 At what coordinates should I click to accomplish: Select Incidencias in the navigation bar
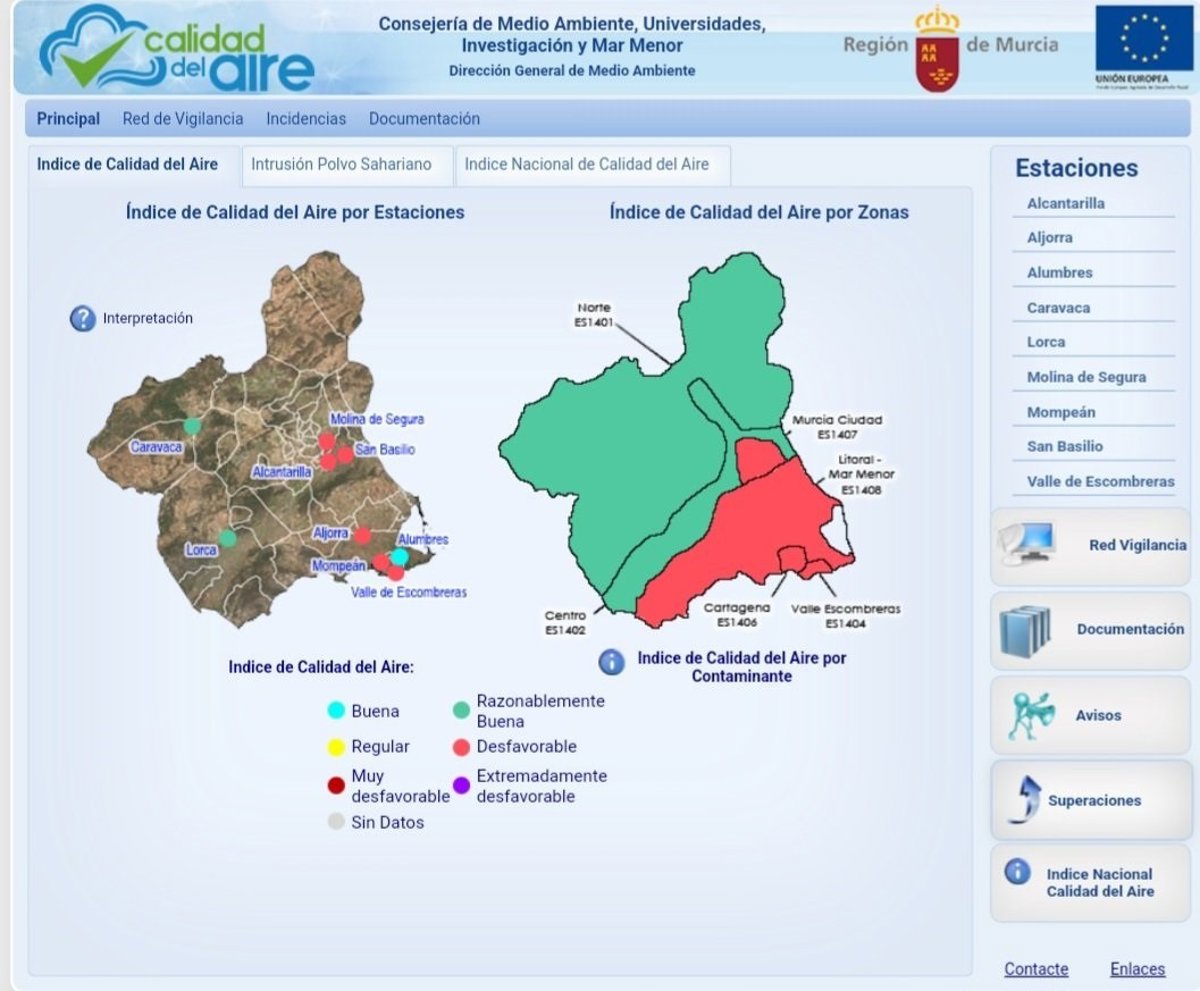[306, 119]
